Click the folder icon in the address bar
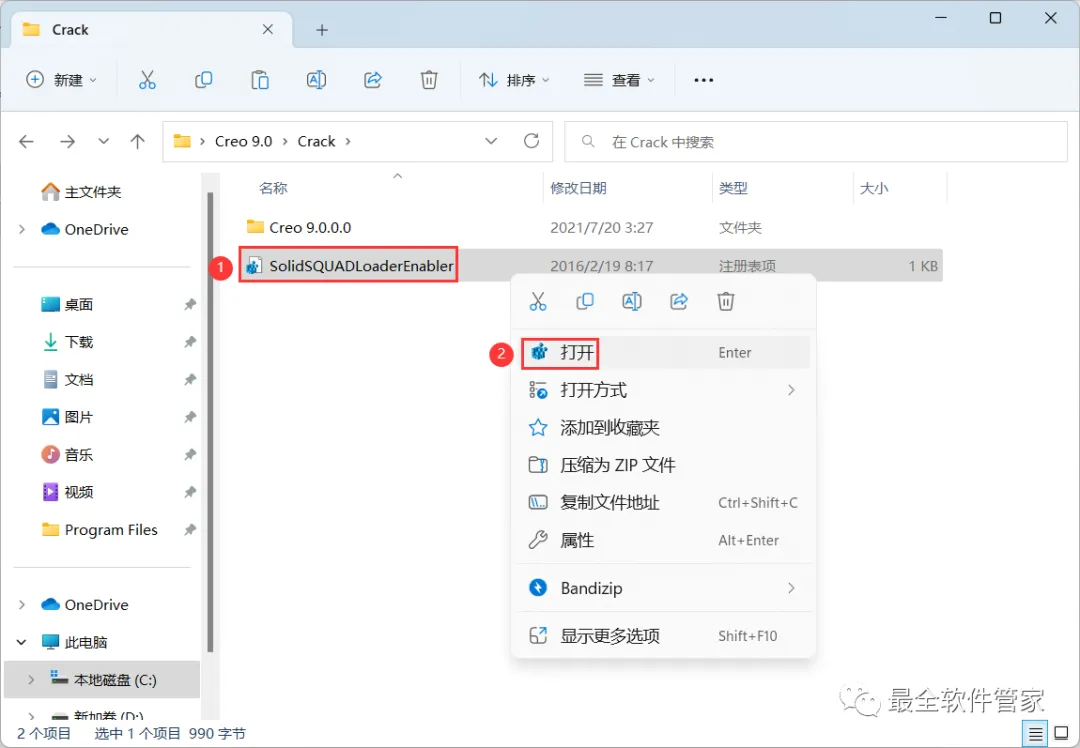Screen dimensions: 1080x748 pyautogui.click(x=182, y=141)
